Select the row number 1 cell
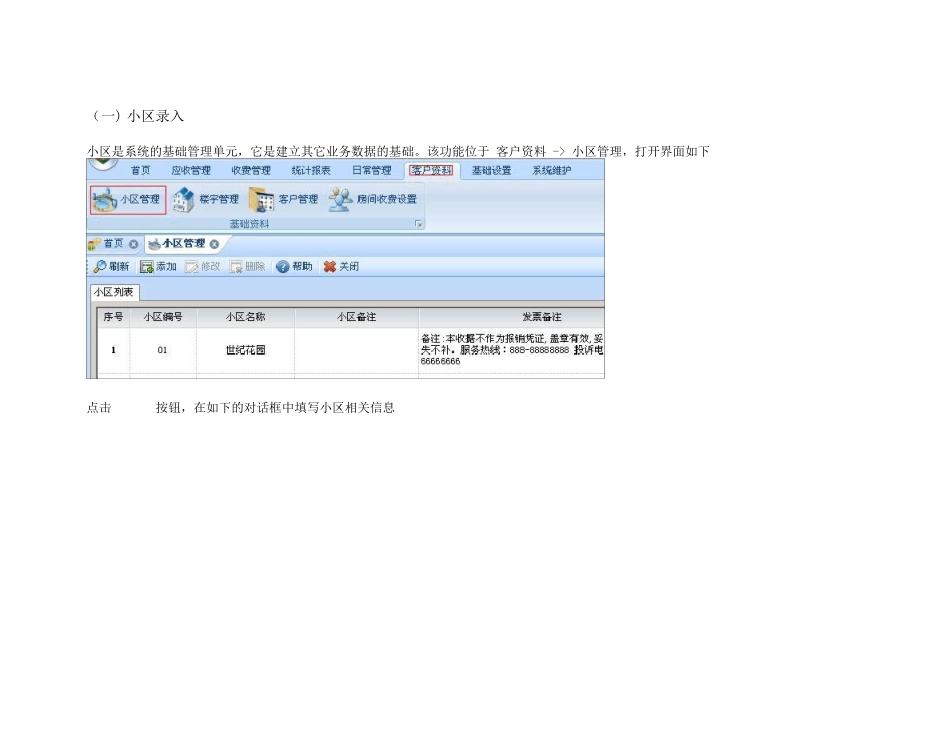Screen dimensions: 950x735 (x=113, y=350)
